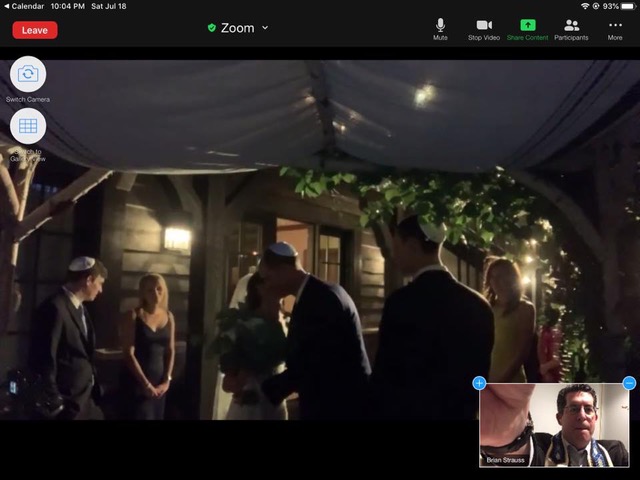
Task: Open the Participants list
Action: click(x=571, y=27)
